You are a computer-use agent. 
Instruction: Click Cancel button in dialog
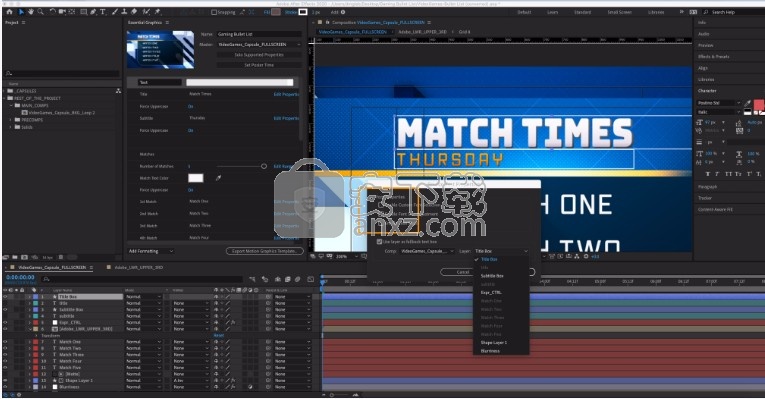click(x=463, y=272)
